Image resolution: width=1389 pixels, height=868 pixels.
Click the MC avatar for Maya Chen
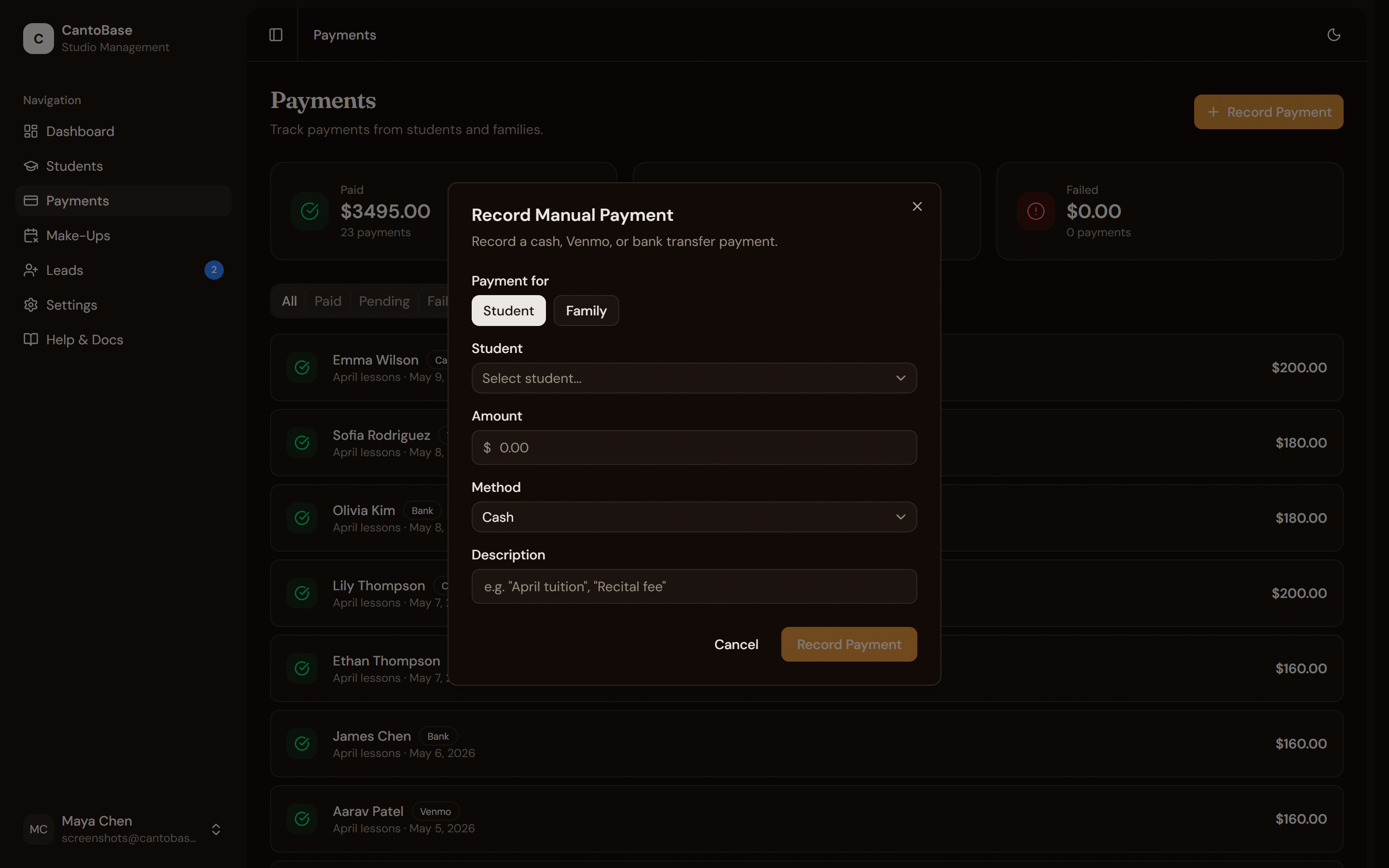click(39, 829)
